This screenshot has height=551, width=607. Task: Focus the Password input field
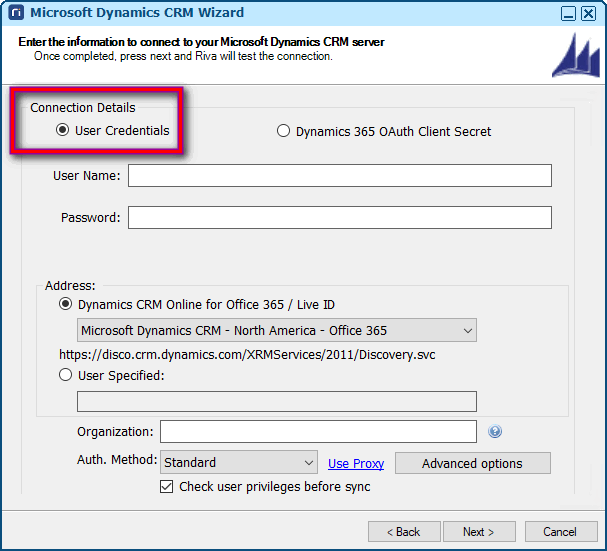coord(340,218)
